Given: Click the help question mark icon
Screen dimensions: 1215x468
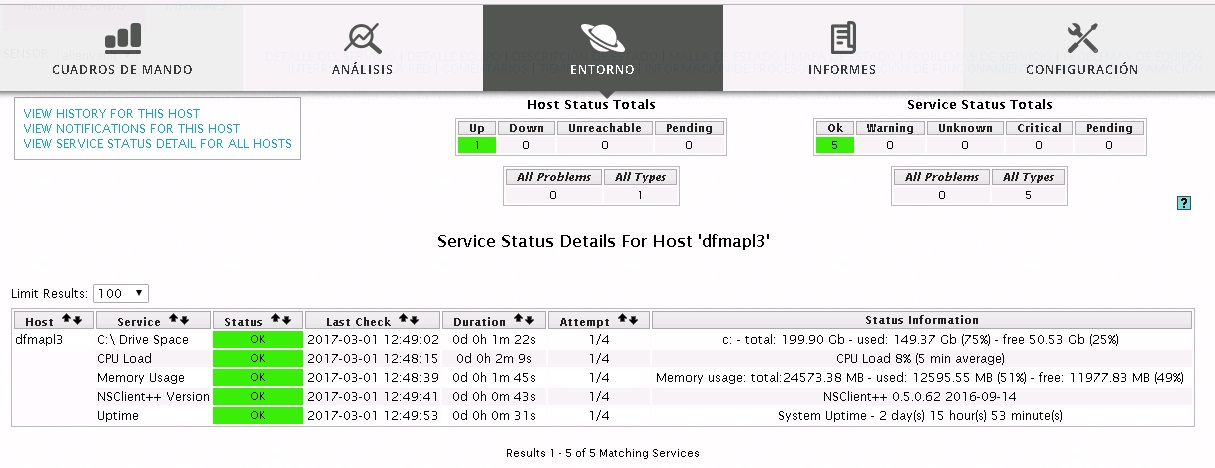Looking at the screenshot, I should (1184, 203).
